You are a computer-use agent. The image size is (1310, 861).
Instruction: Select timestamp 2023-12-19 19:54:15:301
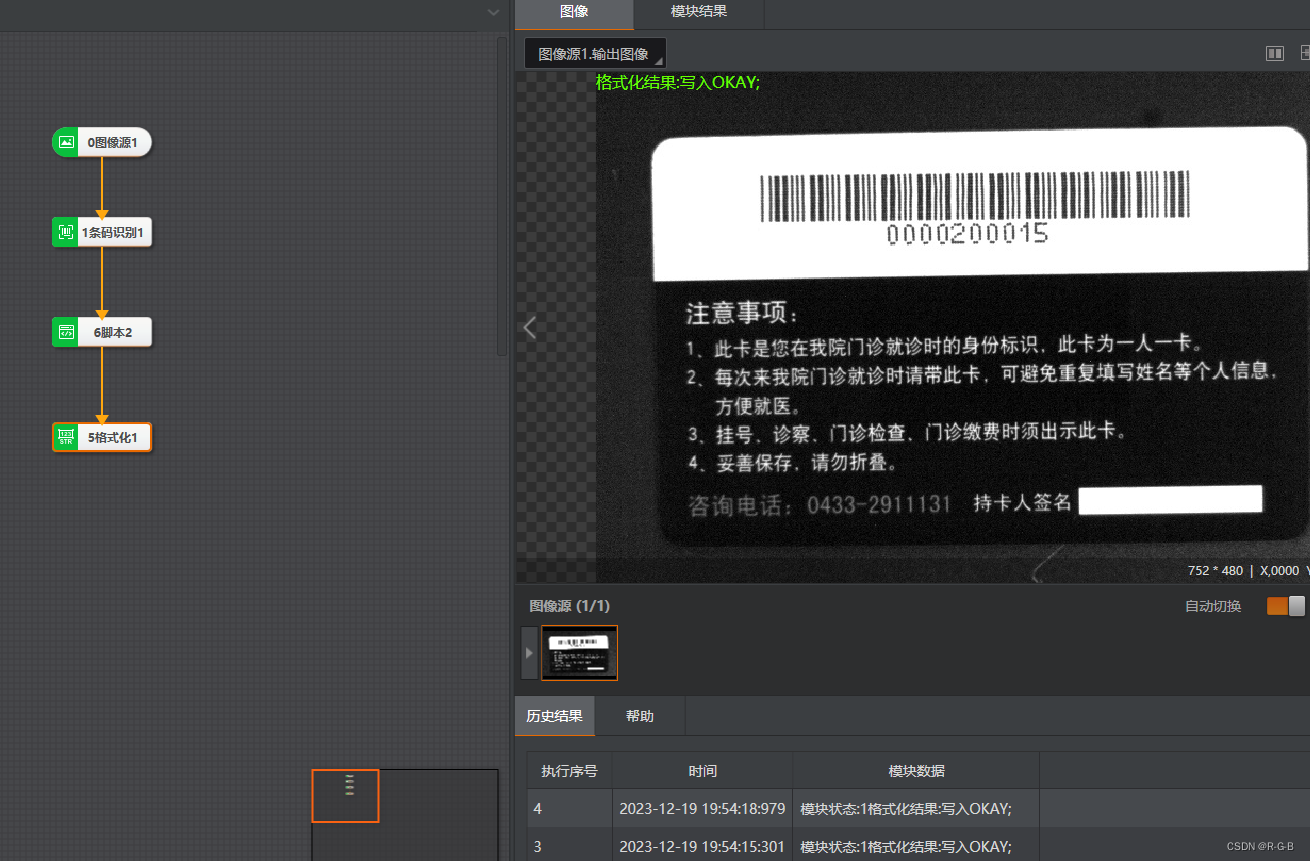point(702,847)
